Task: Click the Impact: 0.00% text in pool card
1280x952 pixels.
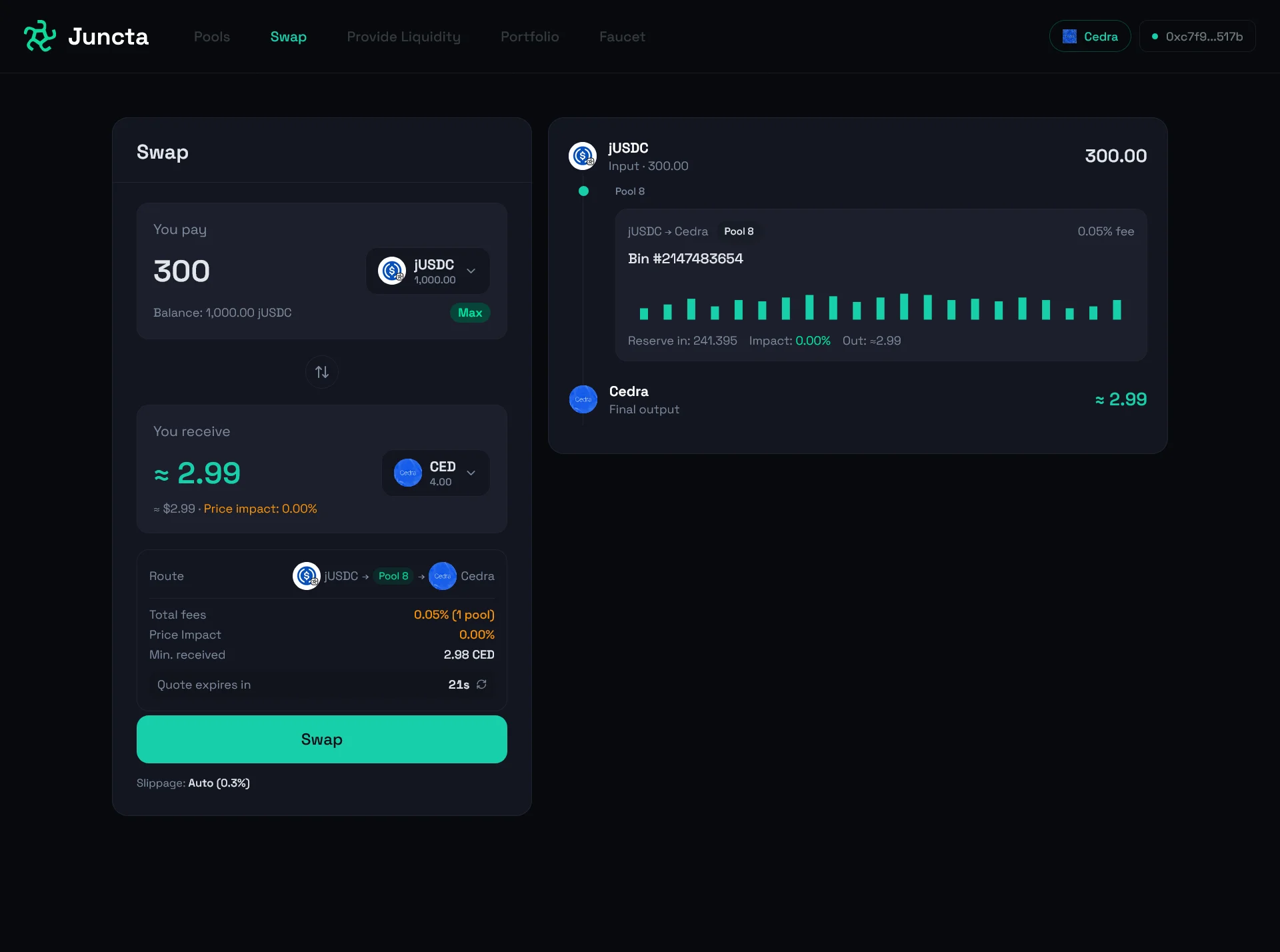Action: pyautogui.click(x=790, y=341)
